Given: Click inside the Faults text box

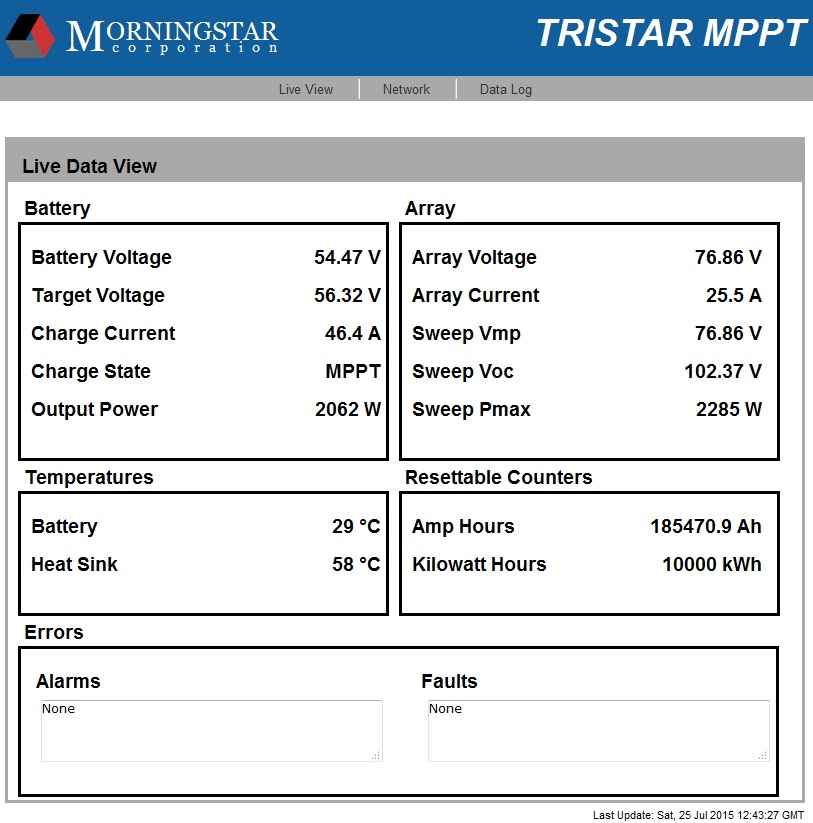Looking at the screenshot, I should [599, 731].
